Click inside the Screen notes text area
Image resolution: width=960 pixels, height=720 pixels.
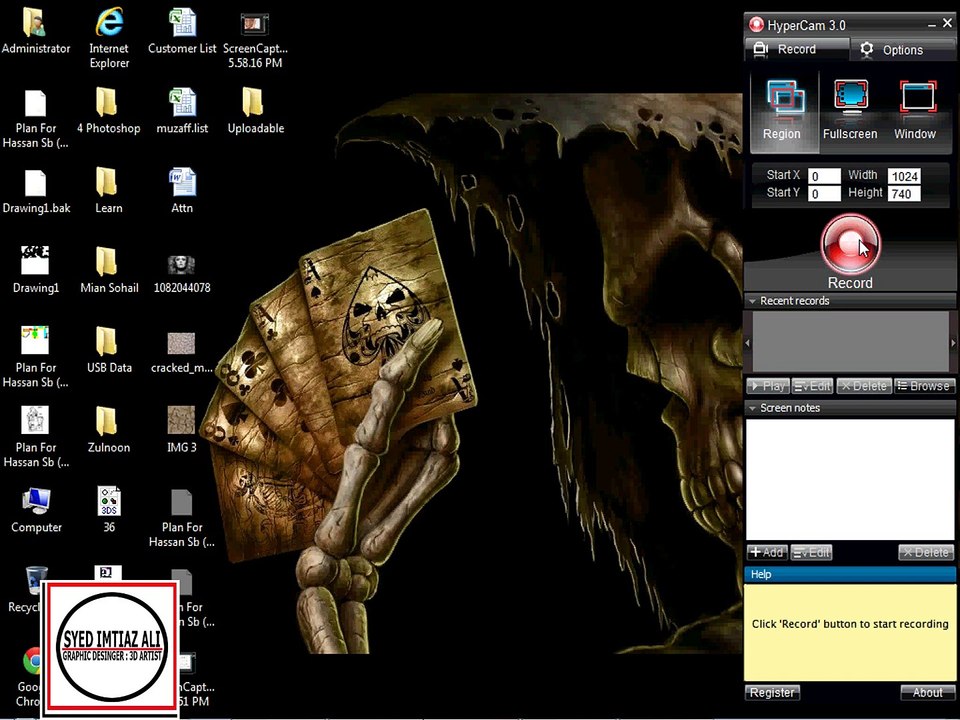click(850, 479)
